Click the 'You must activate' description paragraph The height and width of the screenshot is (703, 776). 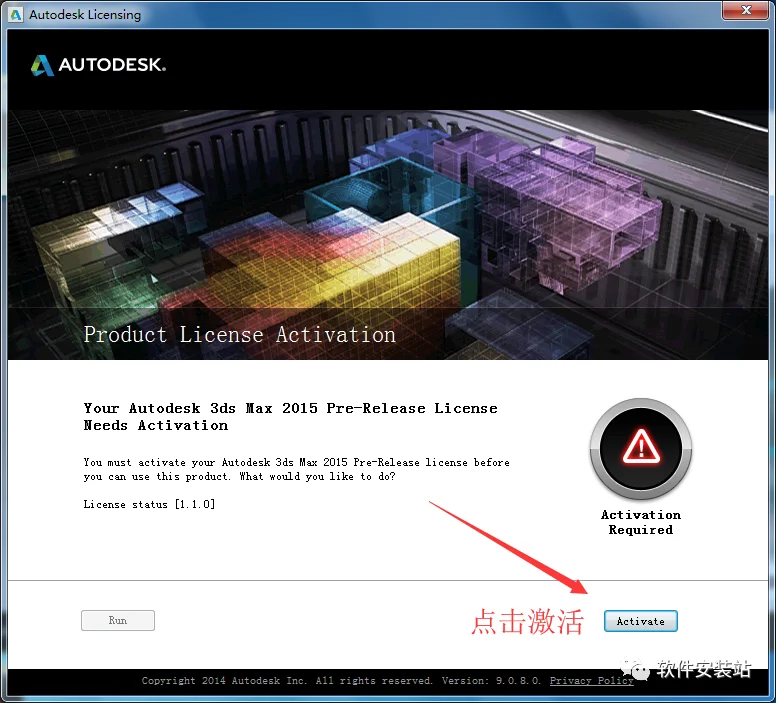tap(296, 469)
